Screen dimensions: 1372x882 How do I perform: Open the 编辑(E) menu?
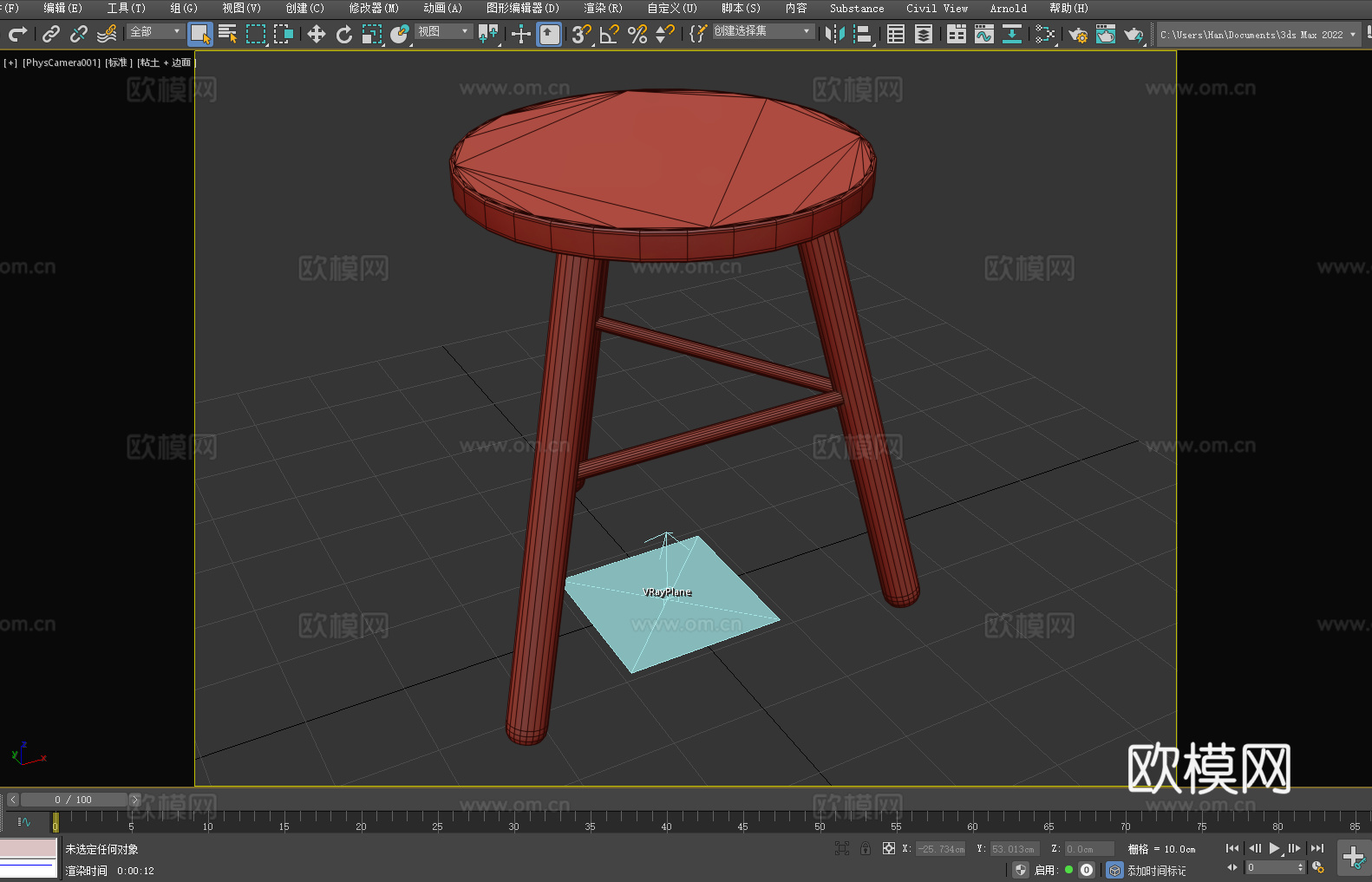pyautogui.click(x=62, y=8)
